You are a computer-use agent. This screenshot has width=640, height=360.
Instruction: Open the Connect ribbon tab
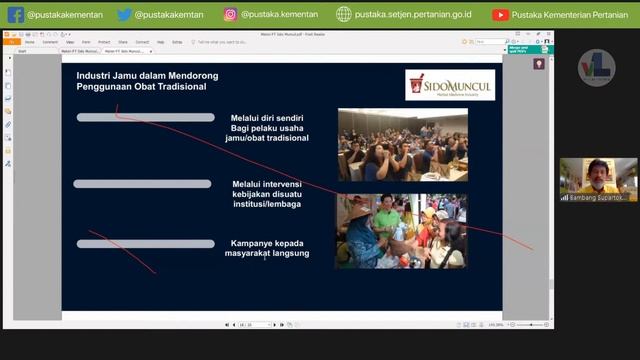point(142,42)
